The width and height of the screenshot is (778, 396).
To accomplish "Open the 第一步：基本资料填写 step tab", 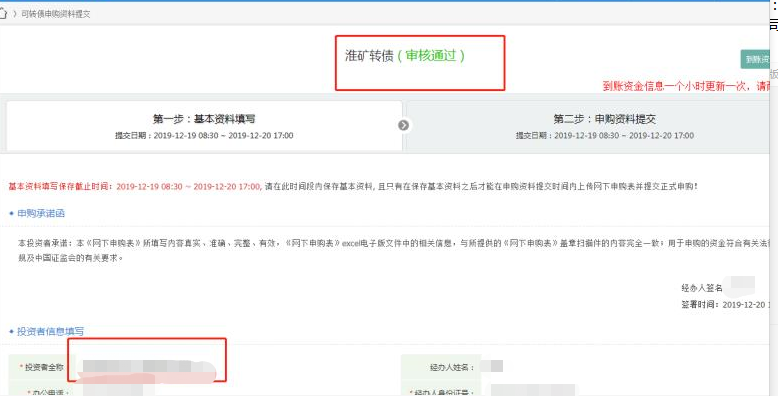I will [204, 126].
